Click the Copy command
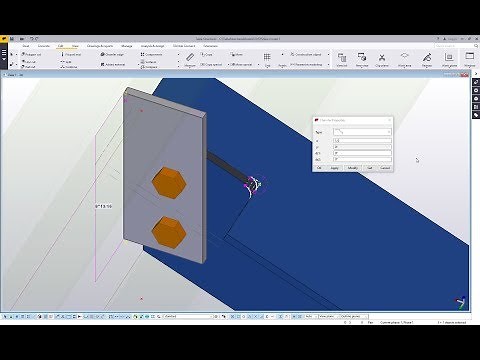Viewport: 480px width, 360px height. (x=207, y=54)
